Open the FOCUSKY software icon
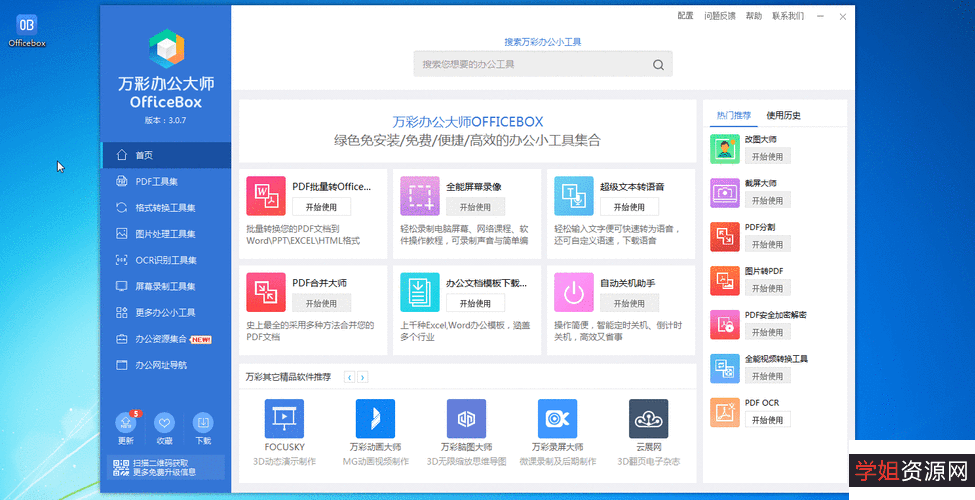 point(284,419)
